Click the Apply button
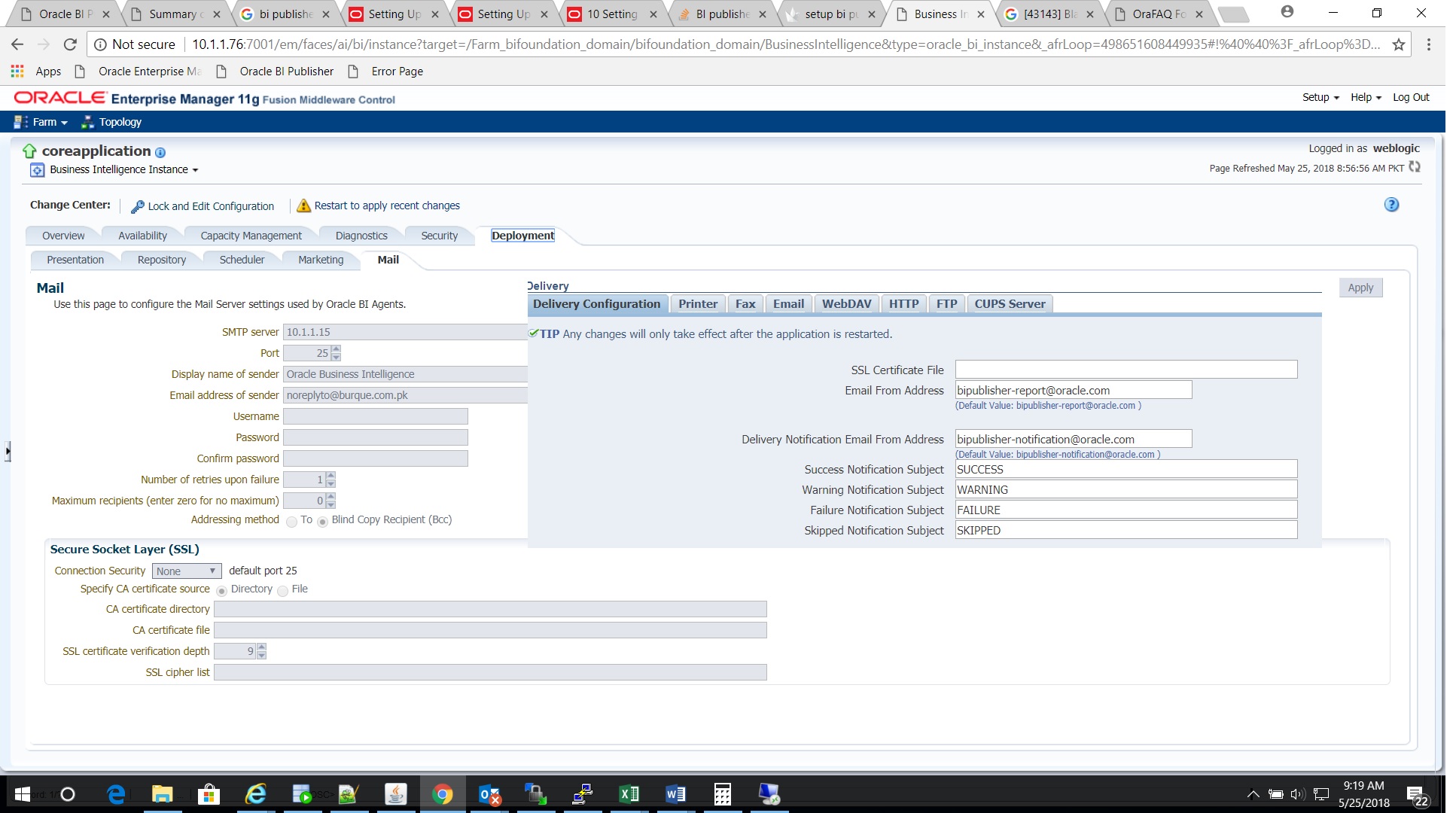The image size is (1456, 813). [x=1360, y=288]
